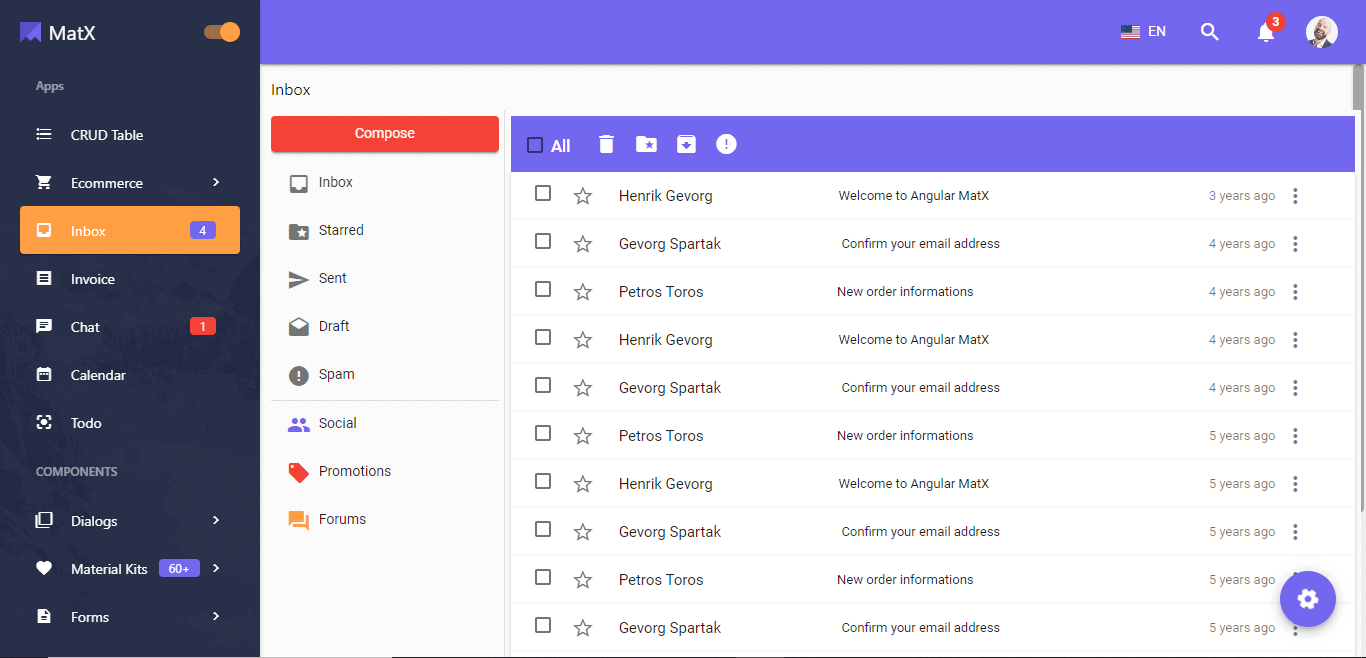Open the floating settings gear button
Viewport: 1366px width, 658px height.
1307,599
